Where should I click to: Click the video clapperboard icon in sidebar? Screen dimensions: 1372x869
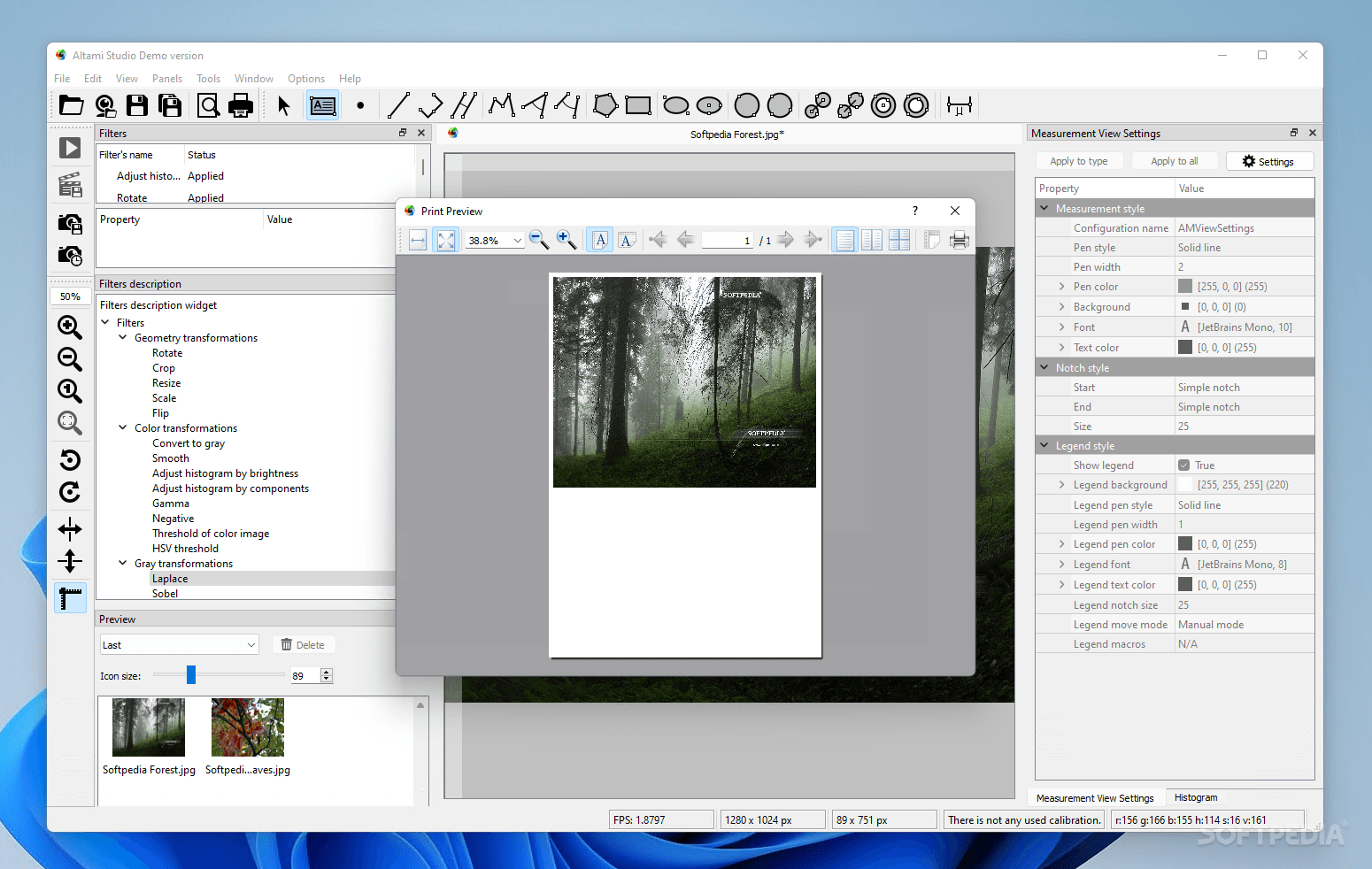point(70,185)
